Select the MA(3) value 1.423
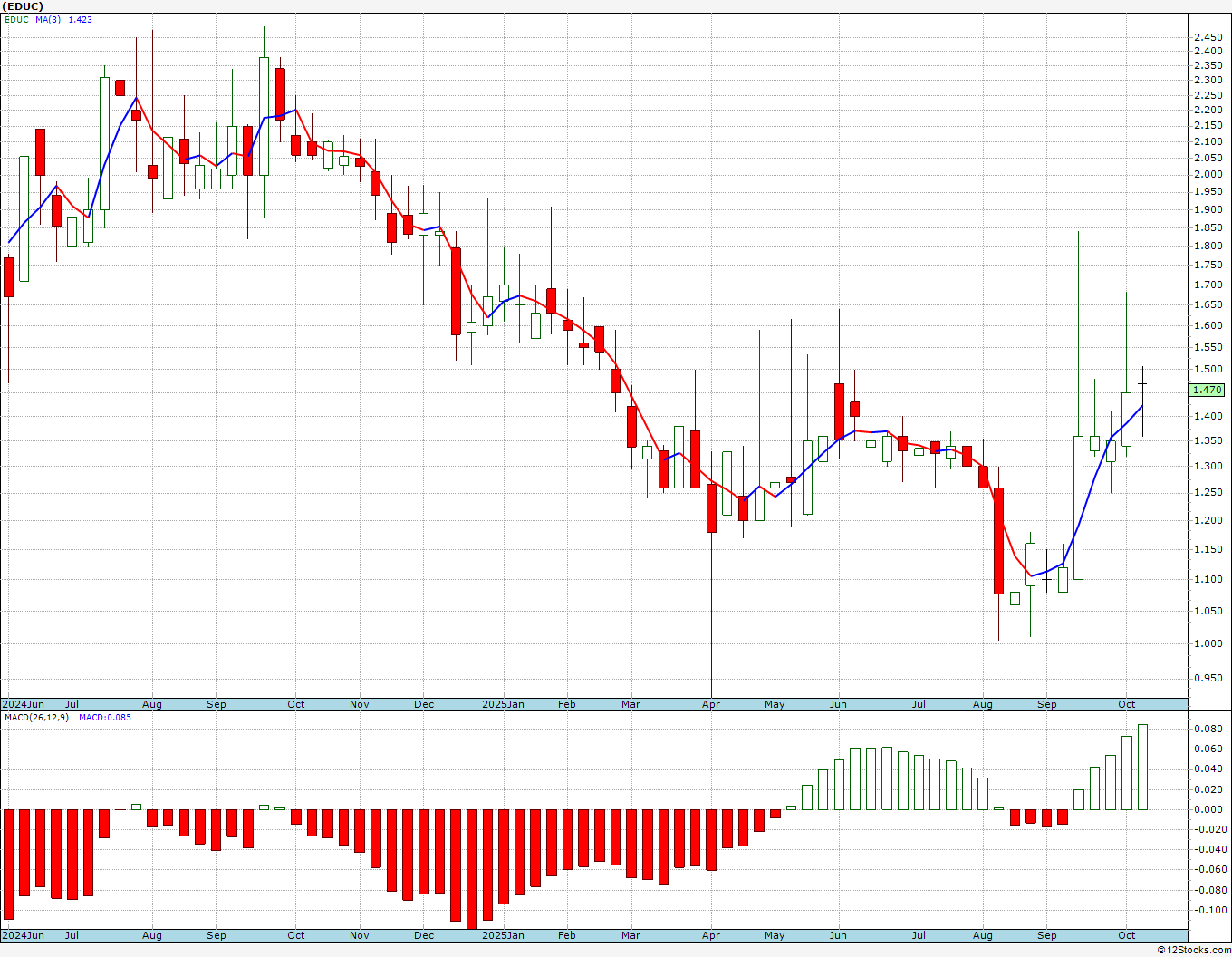This screenshot has height=957, width=1232. click(81, 19)
